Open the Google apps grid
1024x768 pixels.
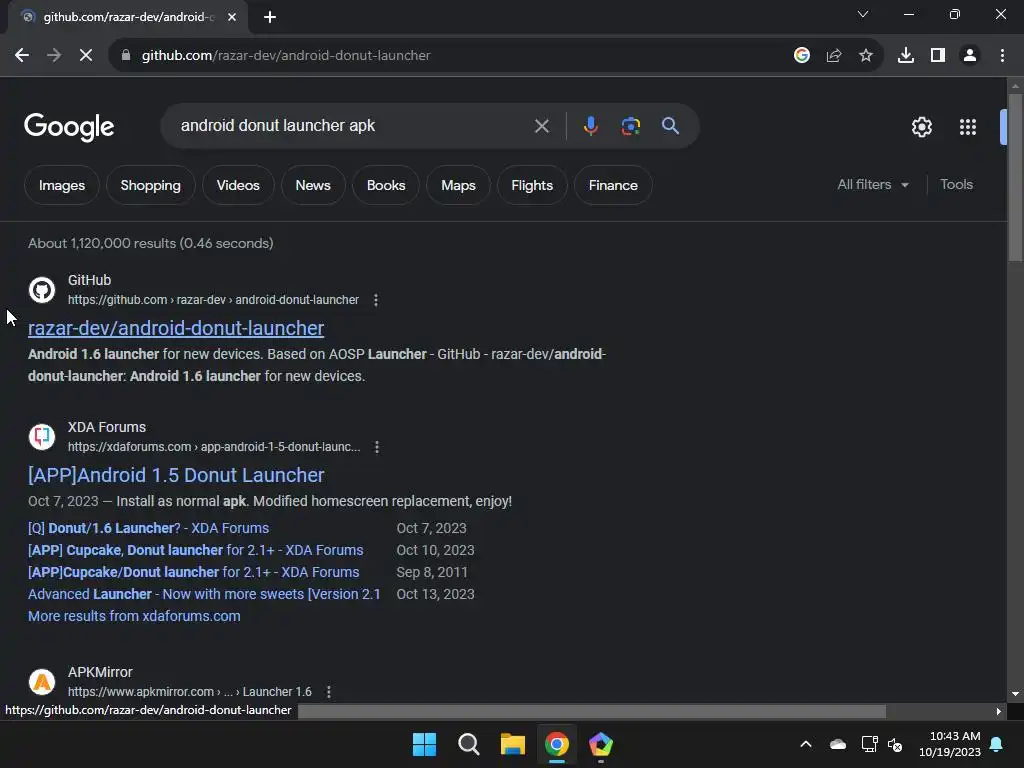pyautogui.click(x=968, y=127)
